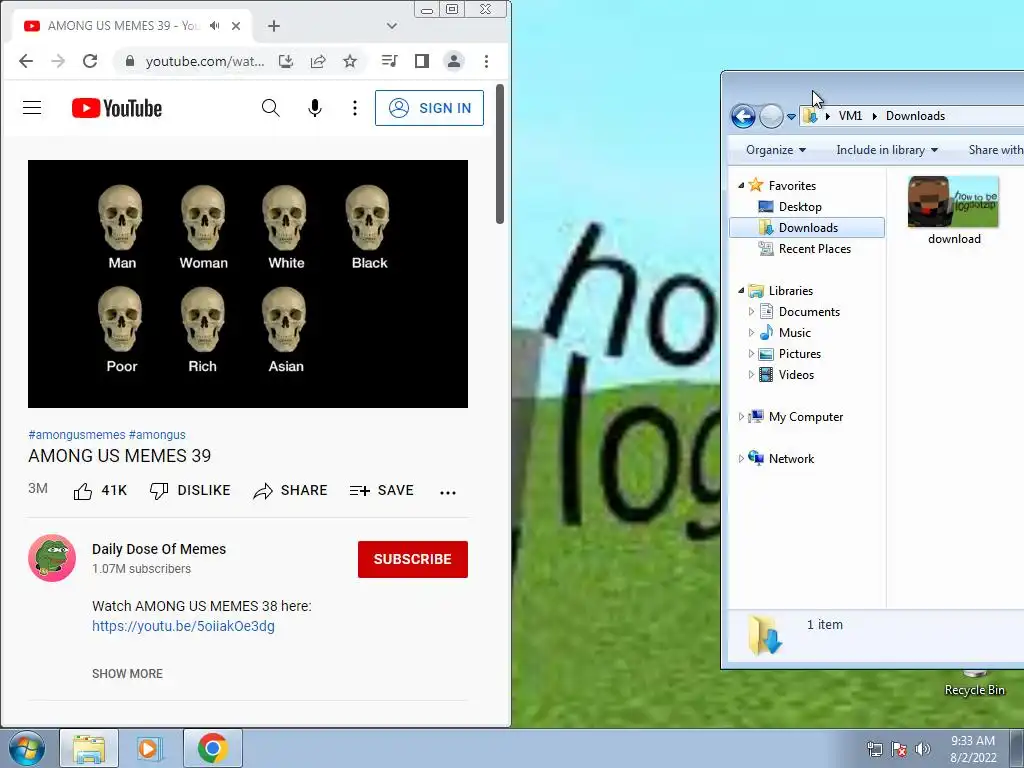
Task: Click Chrome's forward navigation arrow
Action: click(x=58, y=61)
